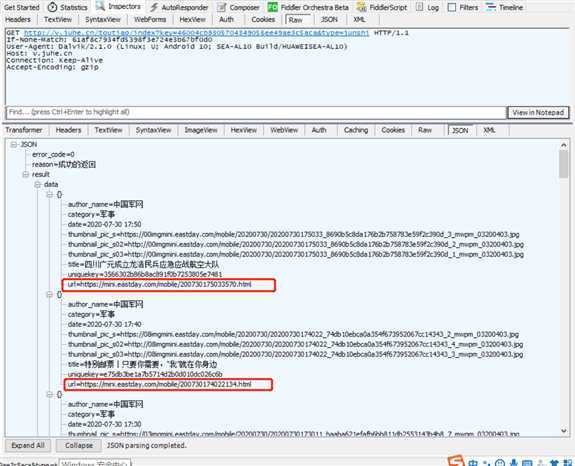The width and height of the screenshot is (575, 466).
Task: Switch request view to TextView tab
Action: coord(58,19)
